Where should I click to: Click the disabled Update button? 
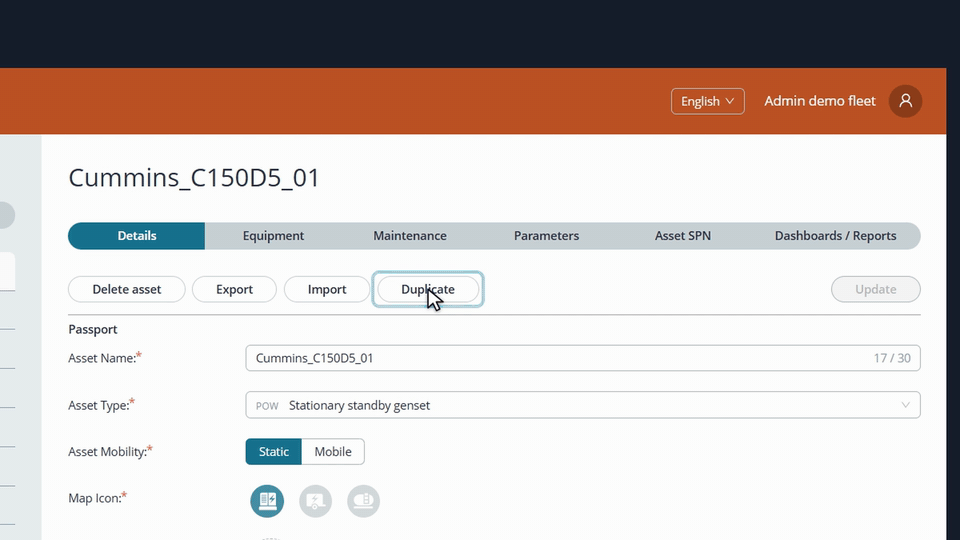876,289
